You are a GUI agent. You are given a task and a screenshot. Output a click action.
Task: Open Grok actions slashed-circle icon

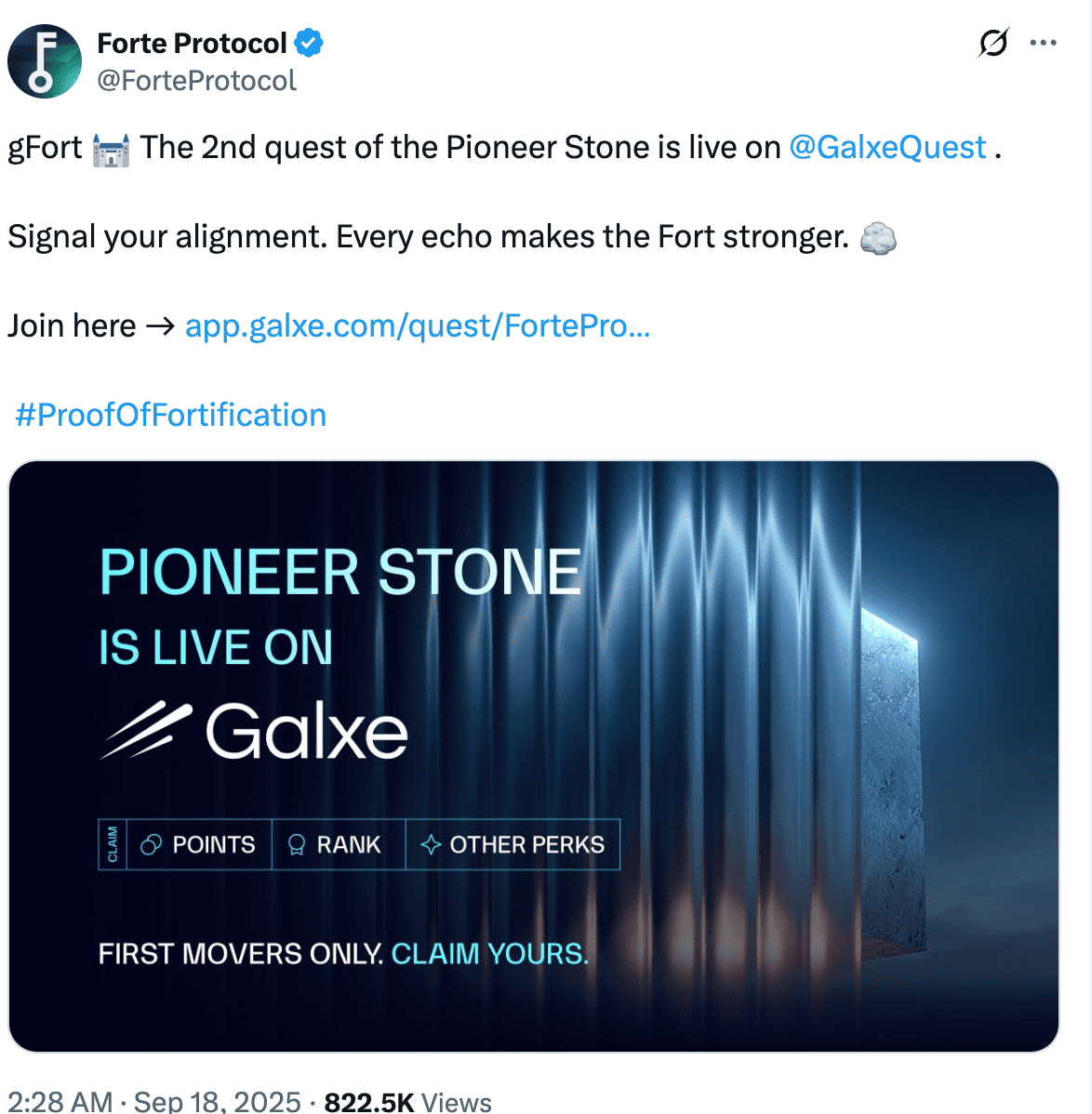[x=993, y=43]
